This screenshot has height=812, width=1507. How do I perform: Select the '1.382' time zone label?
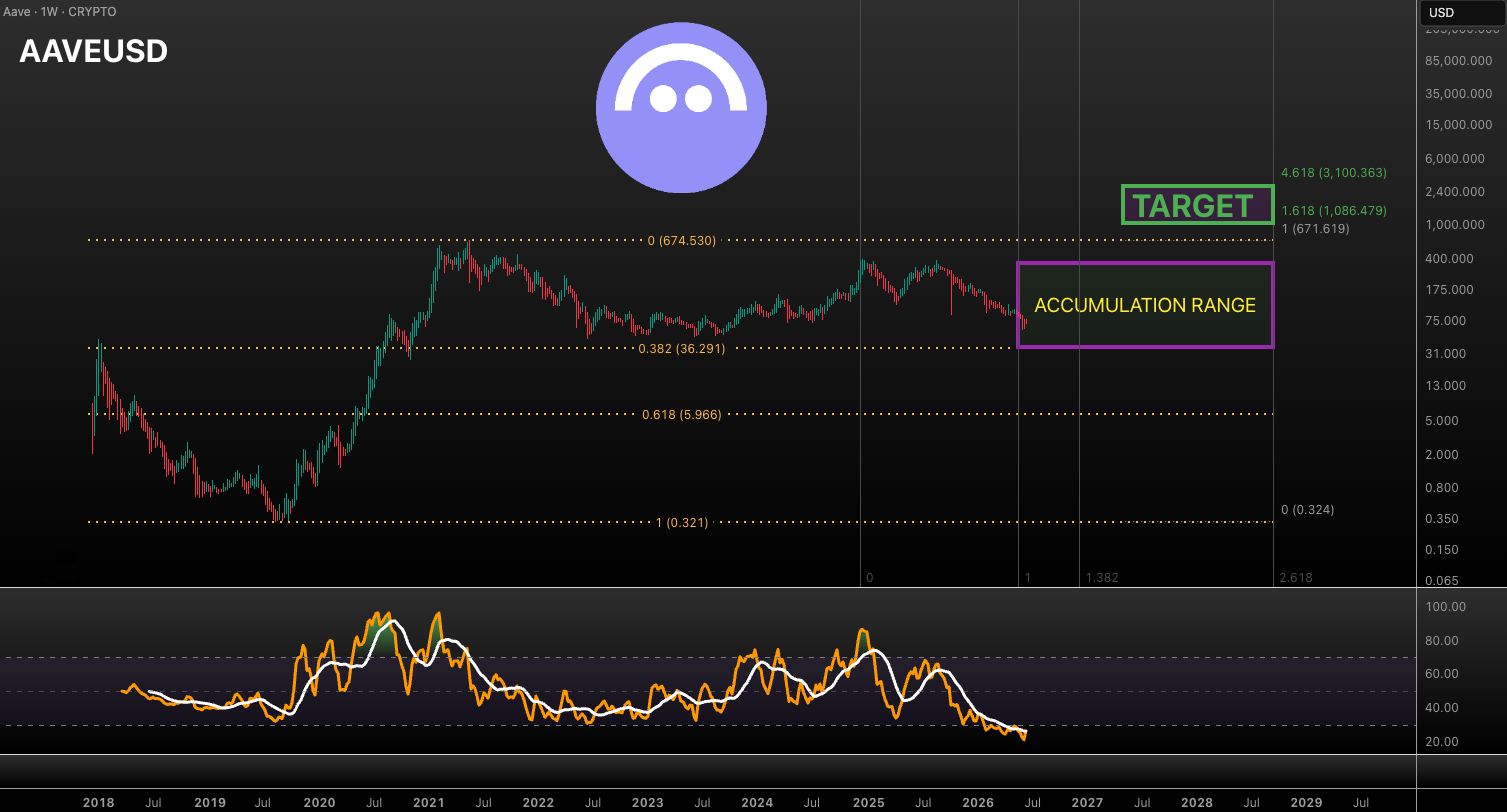point(1102,578)
